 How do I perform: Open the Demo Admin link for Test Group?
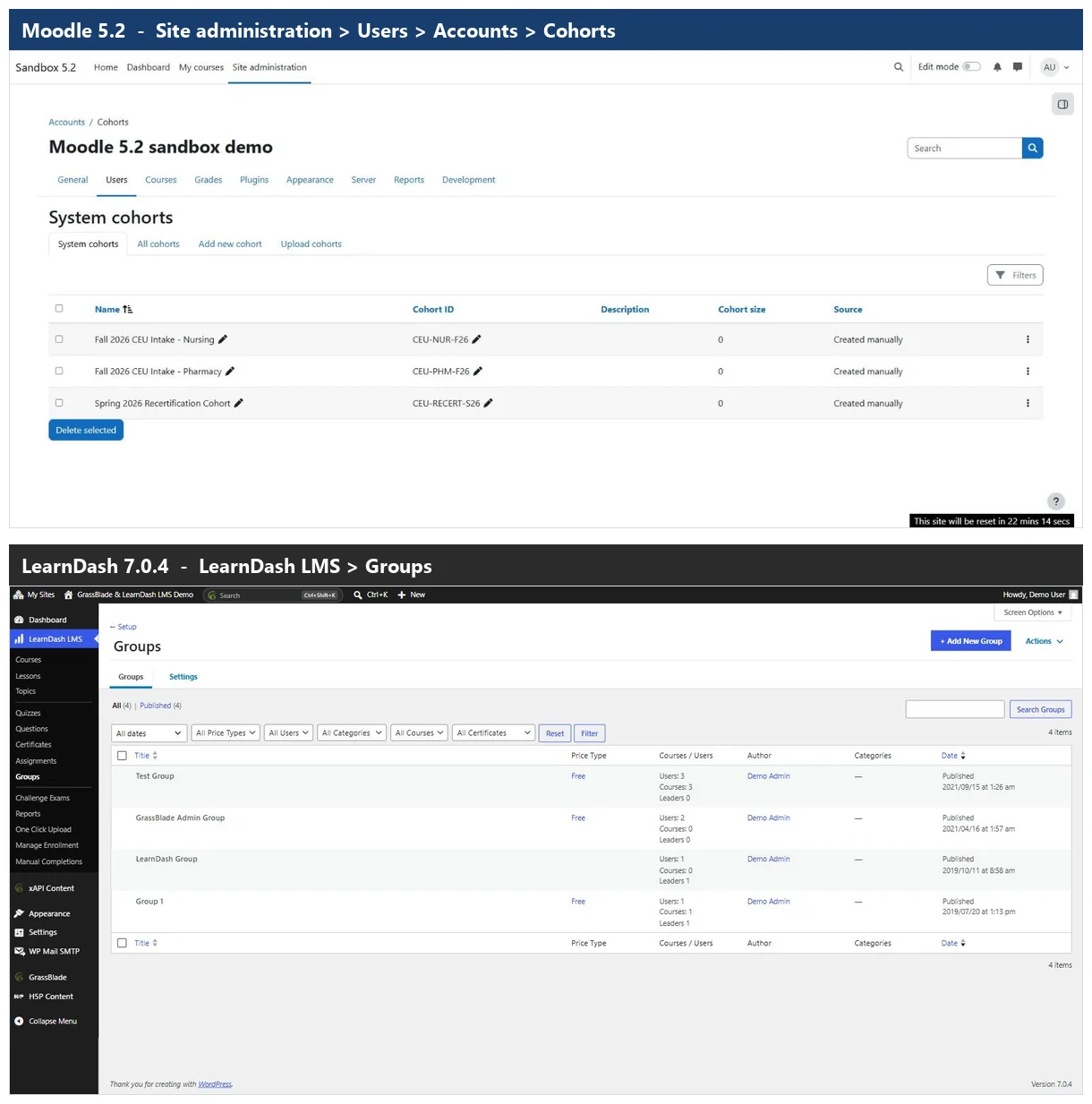click(x=769, y=776)
